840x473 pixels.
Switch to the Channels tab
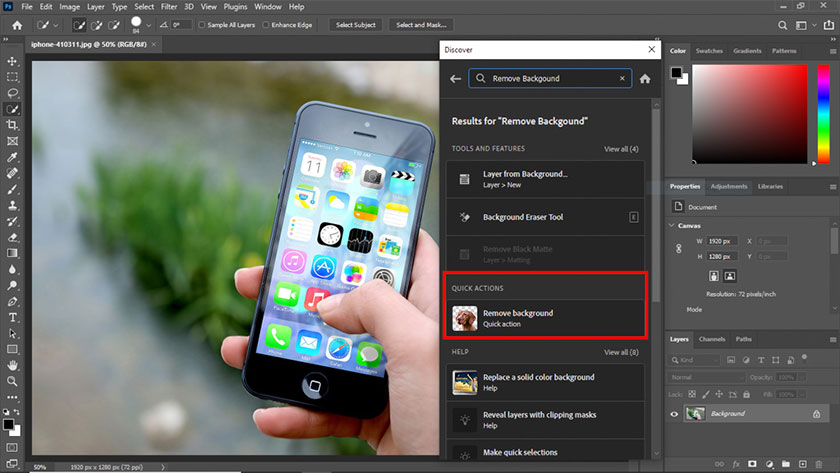(711, 339)
